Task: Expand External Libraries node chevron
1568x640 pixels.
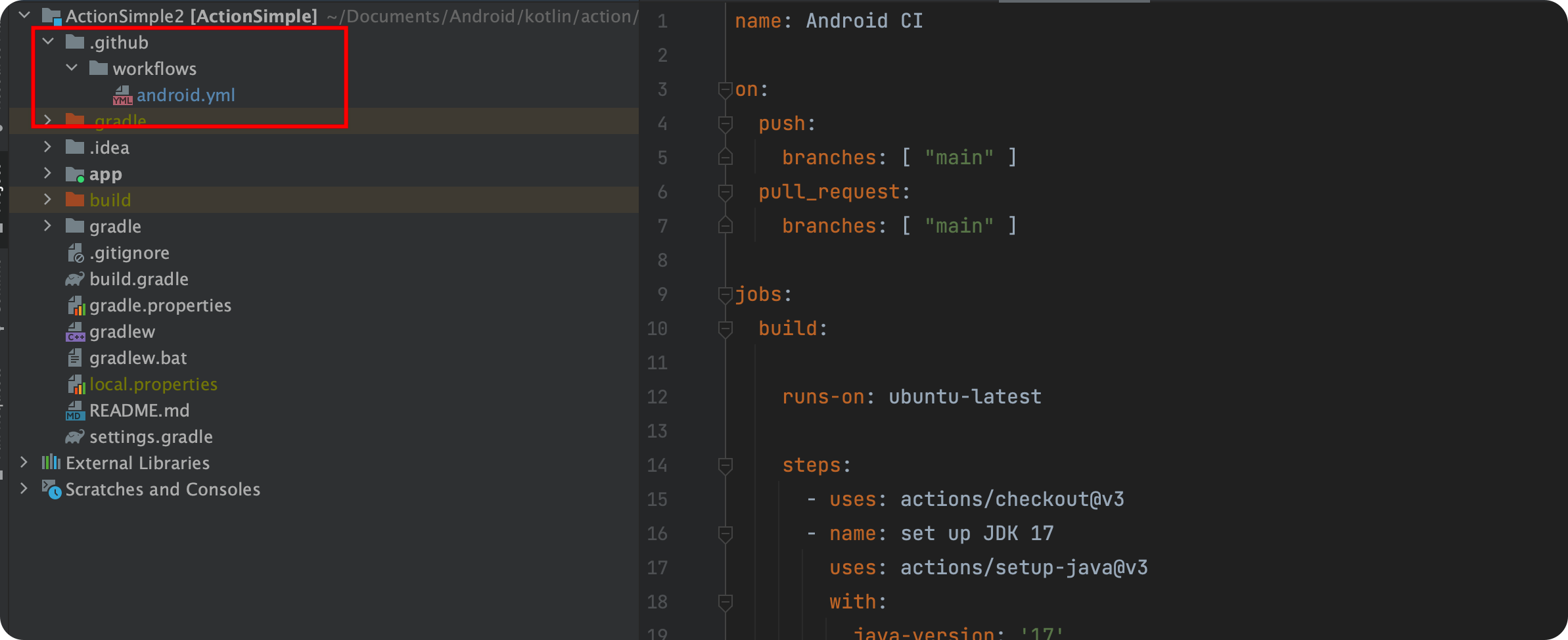Action: tap(24, 462)
